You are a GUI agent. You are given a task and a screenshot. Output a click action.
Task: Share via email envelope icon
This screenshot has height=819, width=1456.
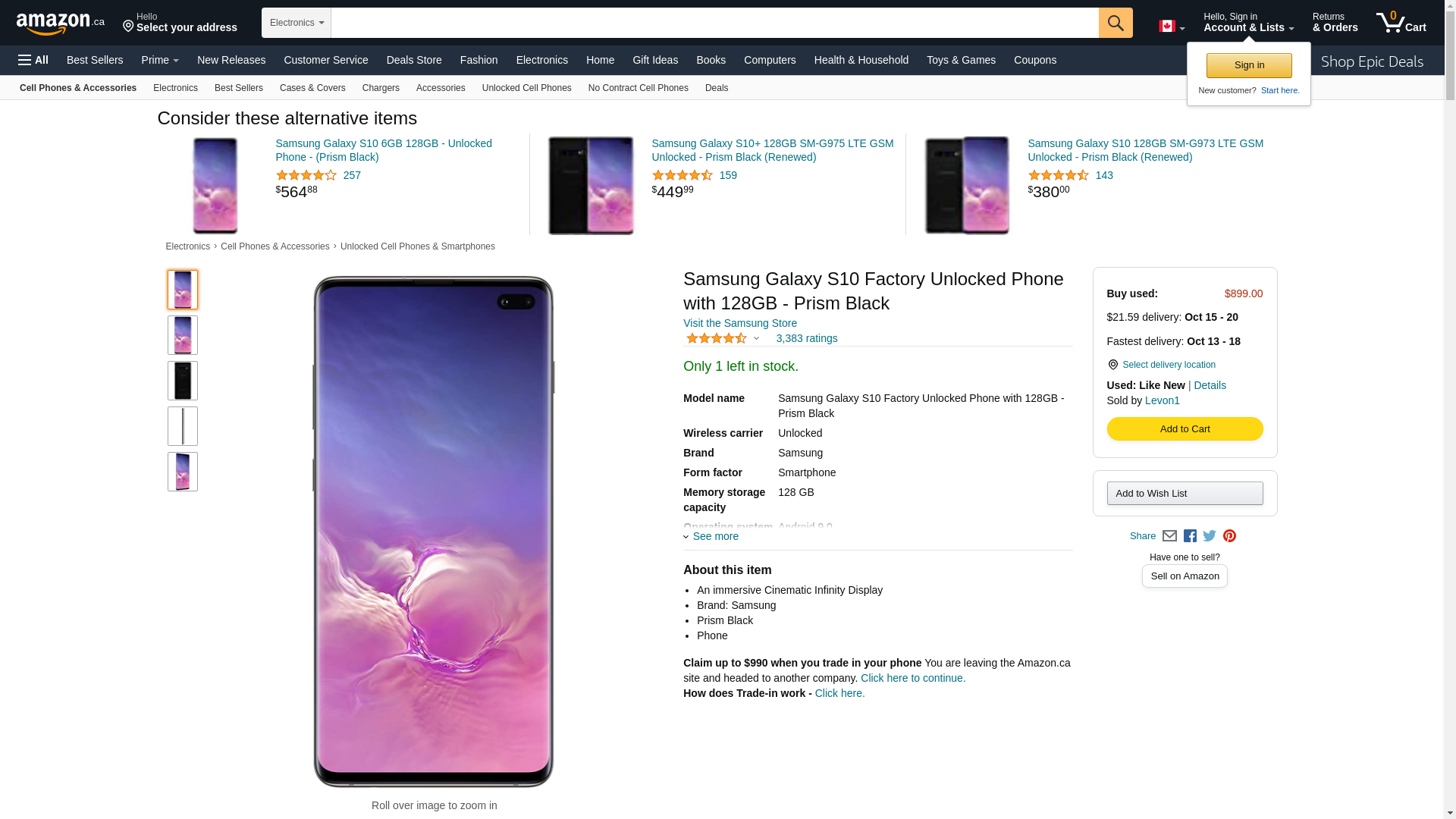click(1169, 536)
